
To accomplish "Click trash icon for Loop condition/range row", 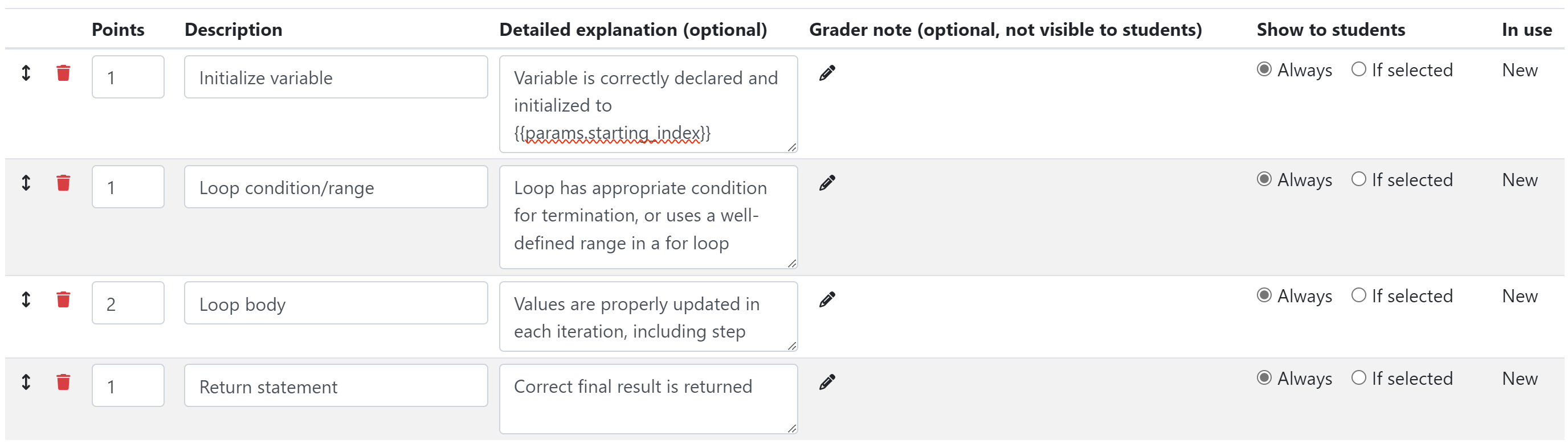I will click(x=63, y=183).
